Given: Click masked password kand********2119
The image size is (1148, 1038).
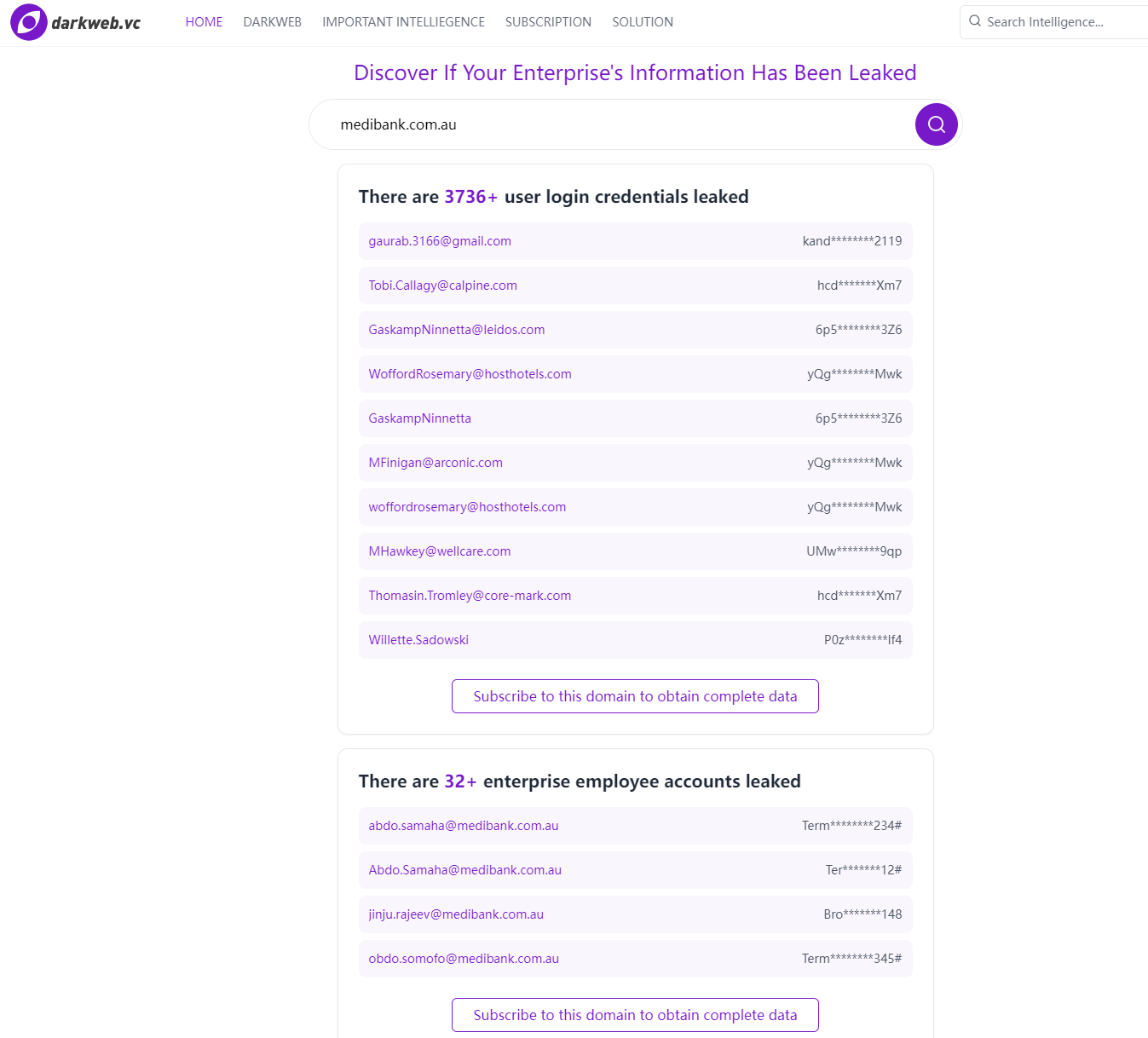Looking at the screenshot, I should pyautogui.click(x=852, y=241).
